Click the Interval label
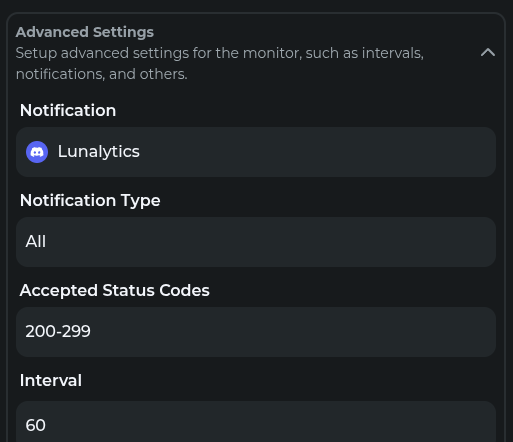This screenshot has height=442, width=513. click(x=51, y=380)
